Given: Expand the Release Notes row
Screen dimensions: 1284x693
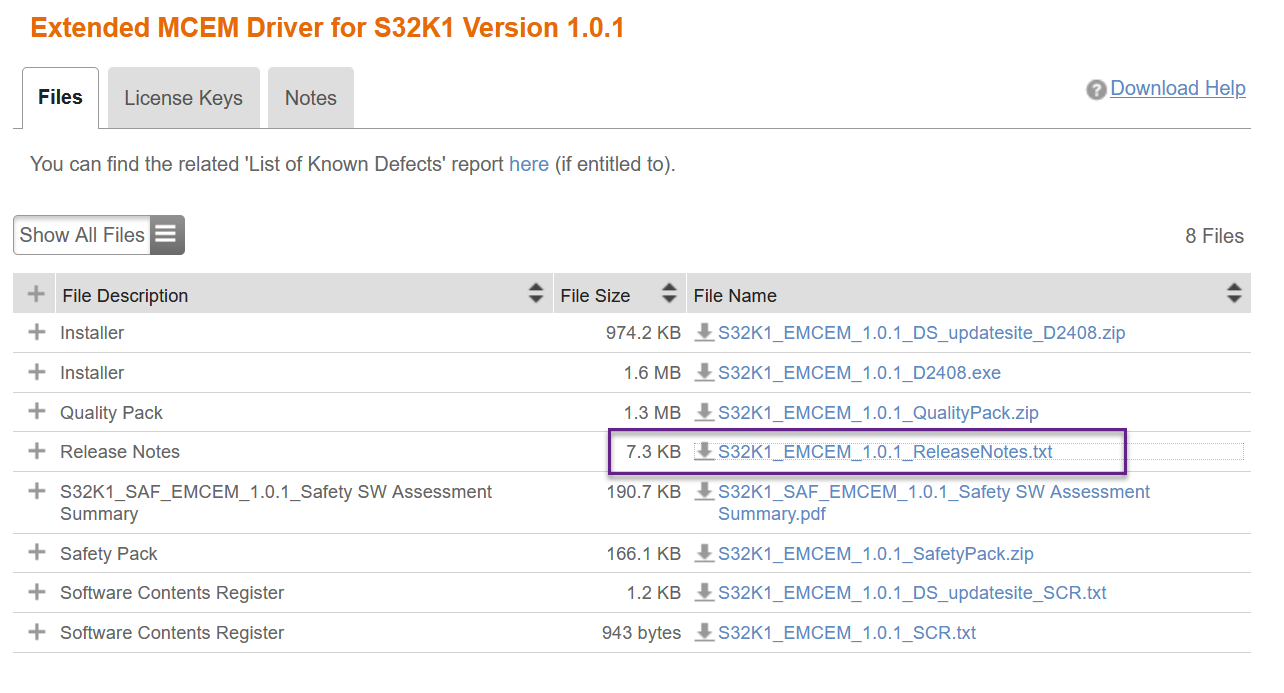Looking at the screenshot, I should point(37,451).
